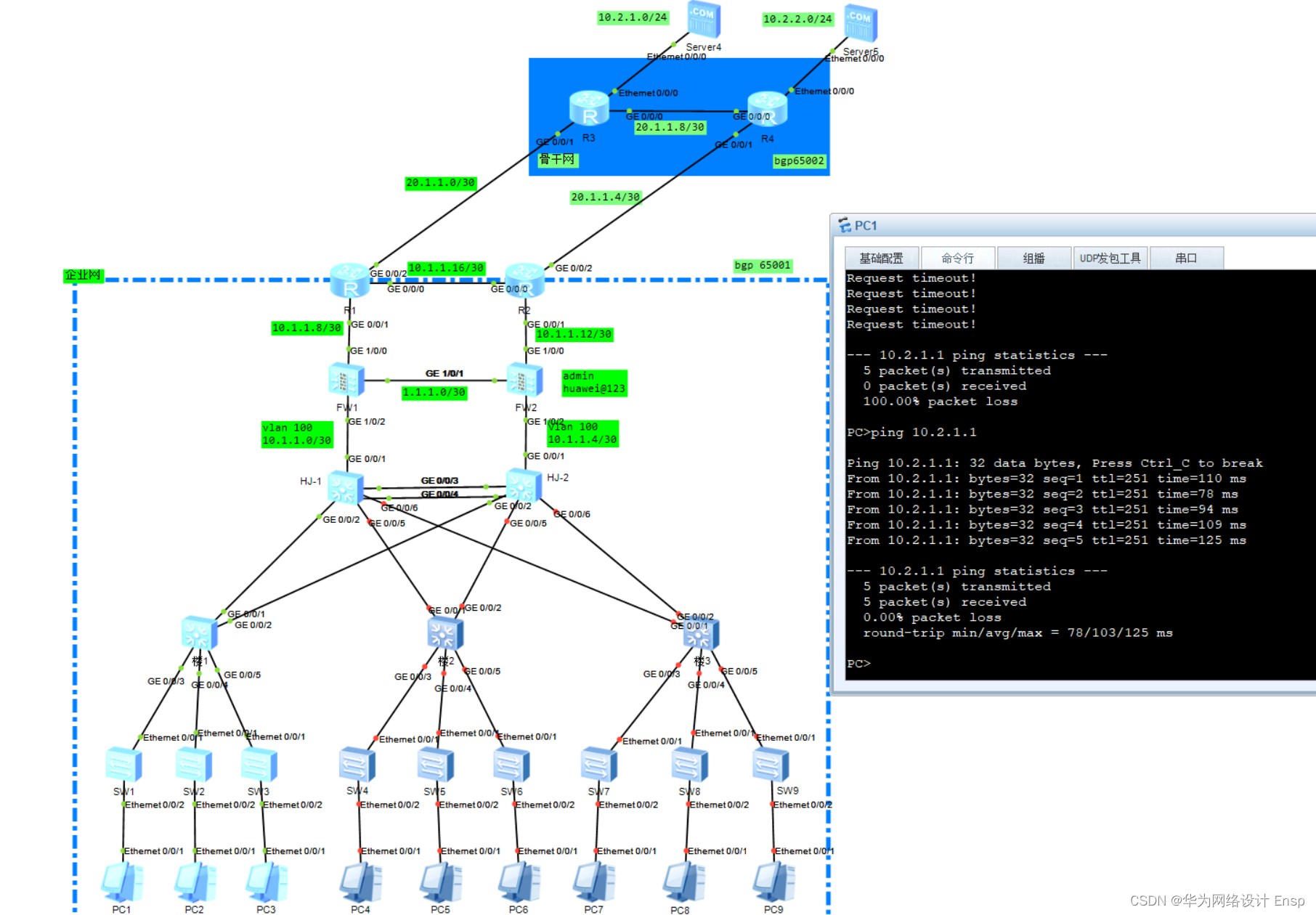Click the PC2 computer icon
This screenshot has width=1316, height=915.
coord(195,882)
